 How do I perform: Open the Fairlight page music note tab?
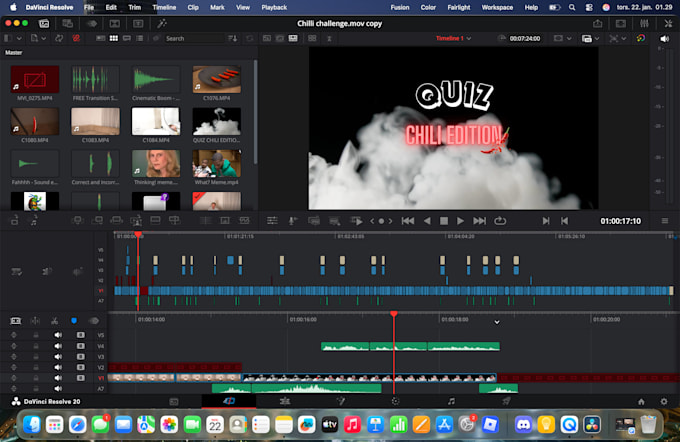click(x=451, y=401)
